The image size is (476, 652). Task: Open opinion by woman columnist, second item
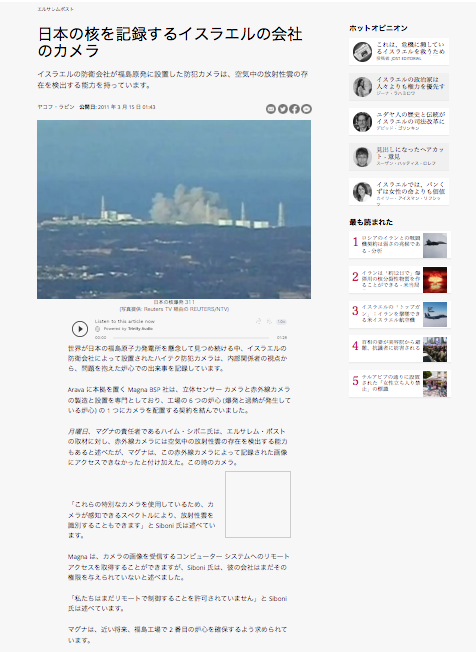point(399,86)
